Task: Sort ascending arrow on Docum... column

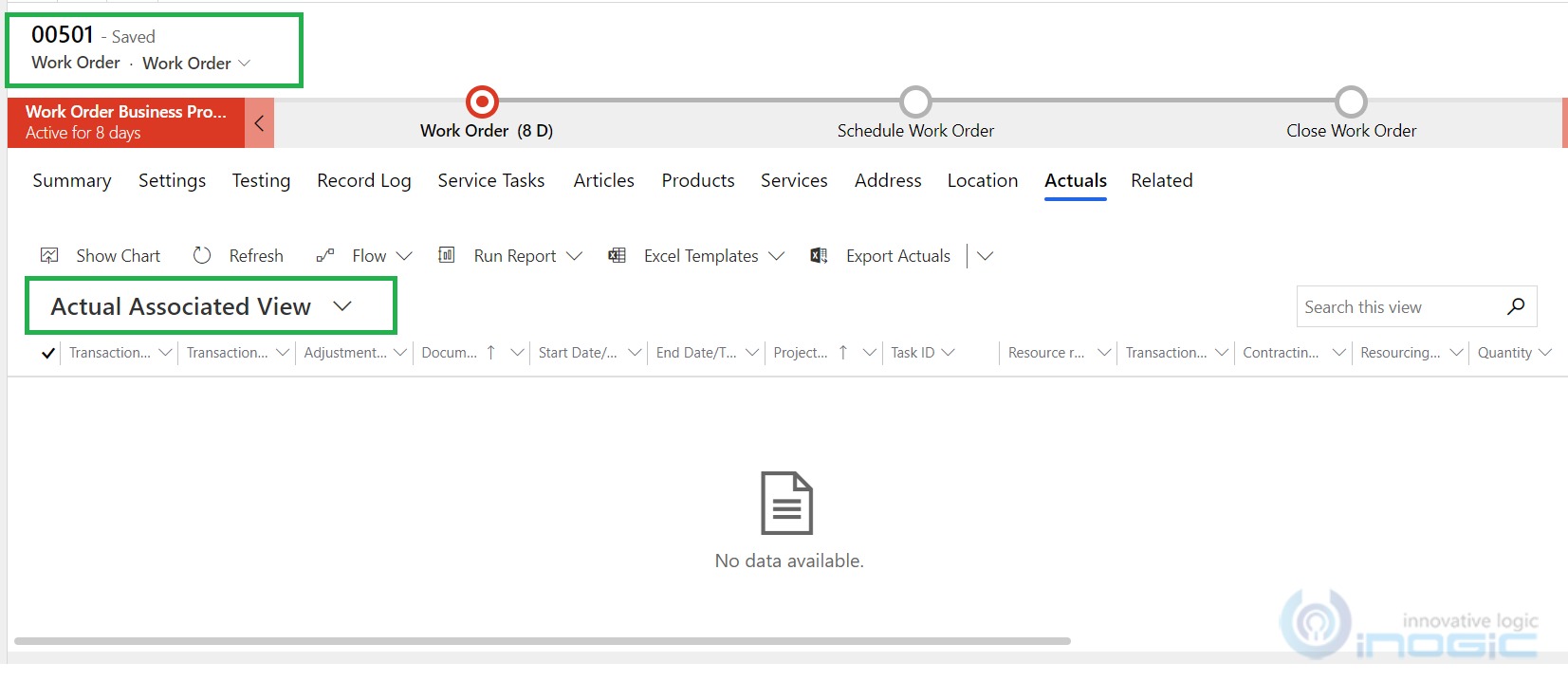Action: click(x=490, y=352)
